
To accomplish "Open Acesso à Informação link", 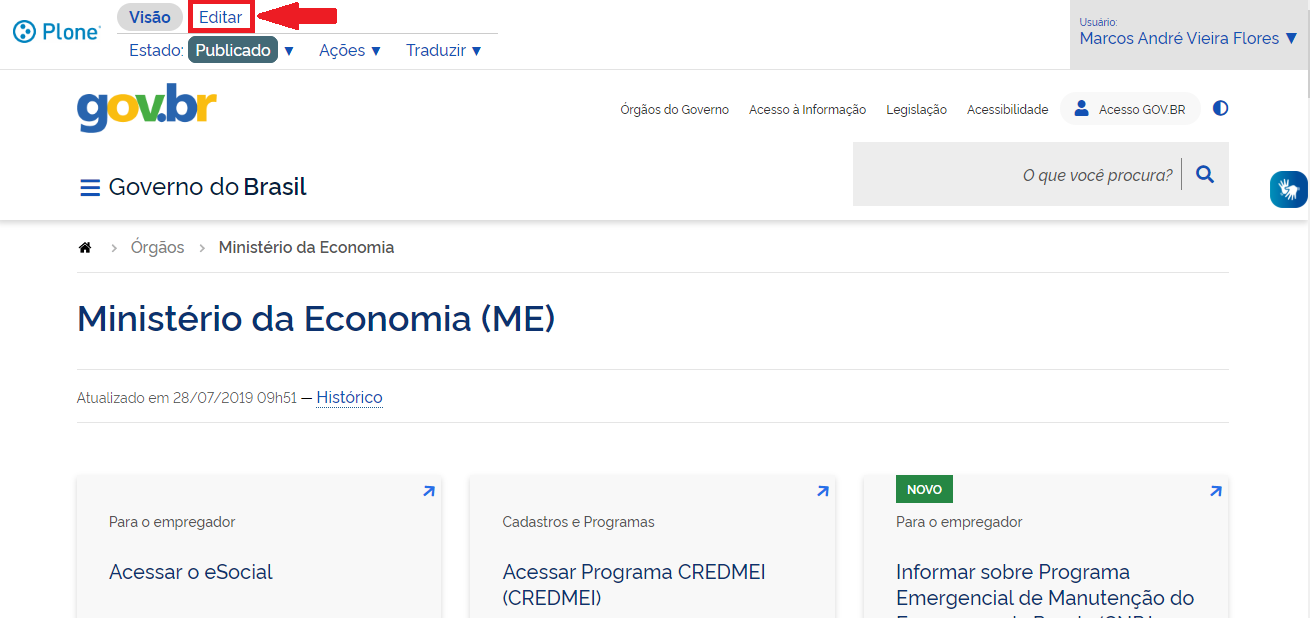I will coord(808,110).
